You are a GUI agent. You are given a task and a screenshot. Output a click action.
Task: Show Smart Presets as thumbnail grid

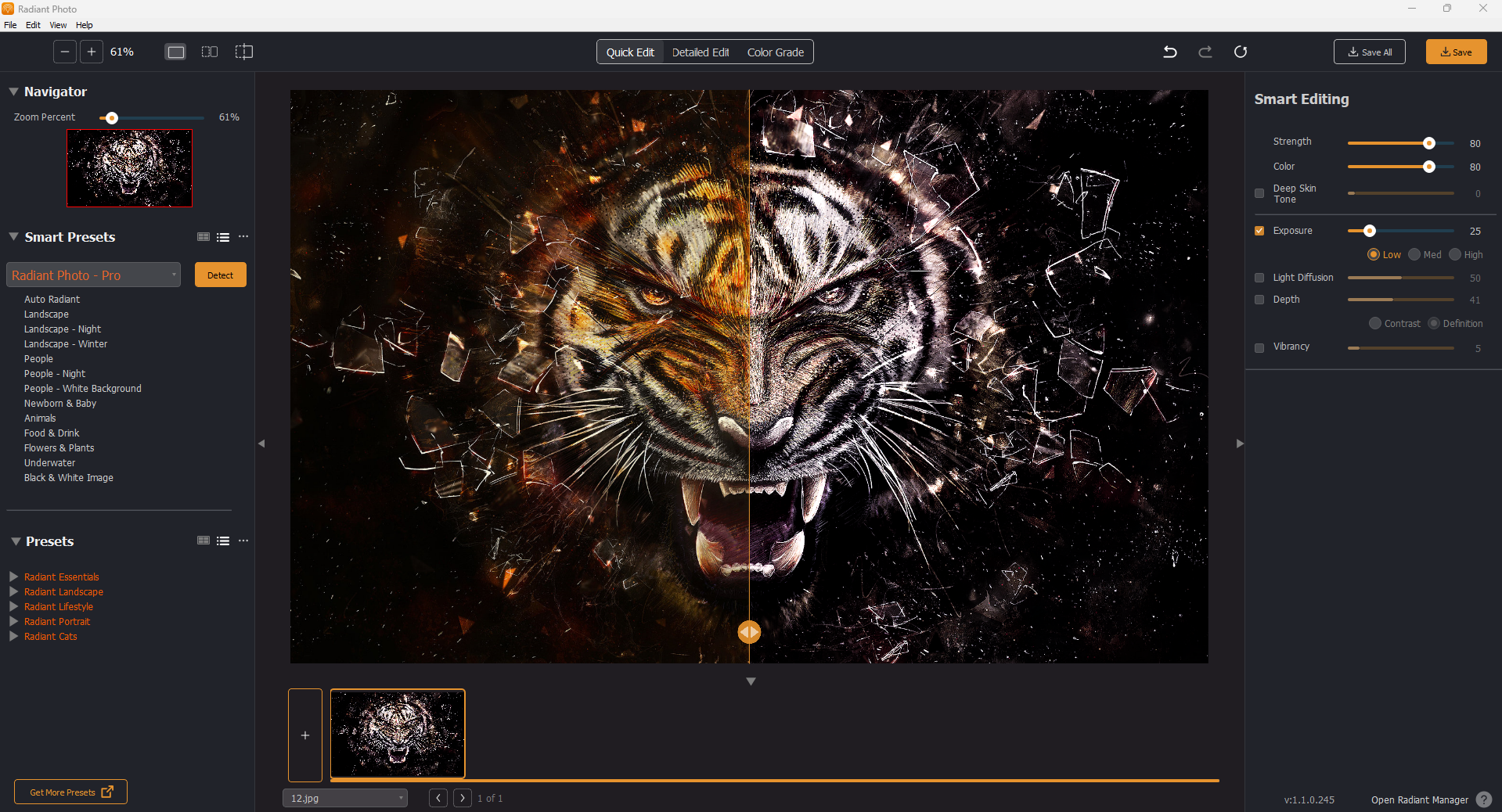204,237
